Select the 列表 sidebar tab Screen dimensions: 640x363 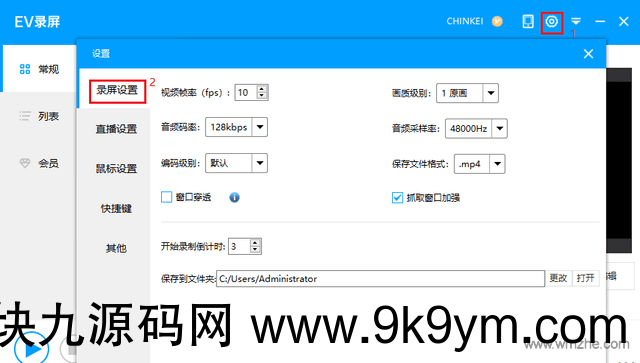39,116
